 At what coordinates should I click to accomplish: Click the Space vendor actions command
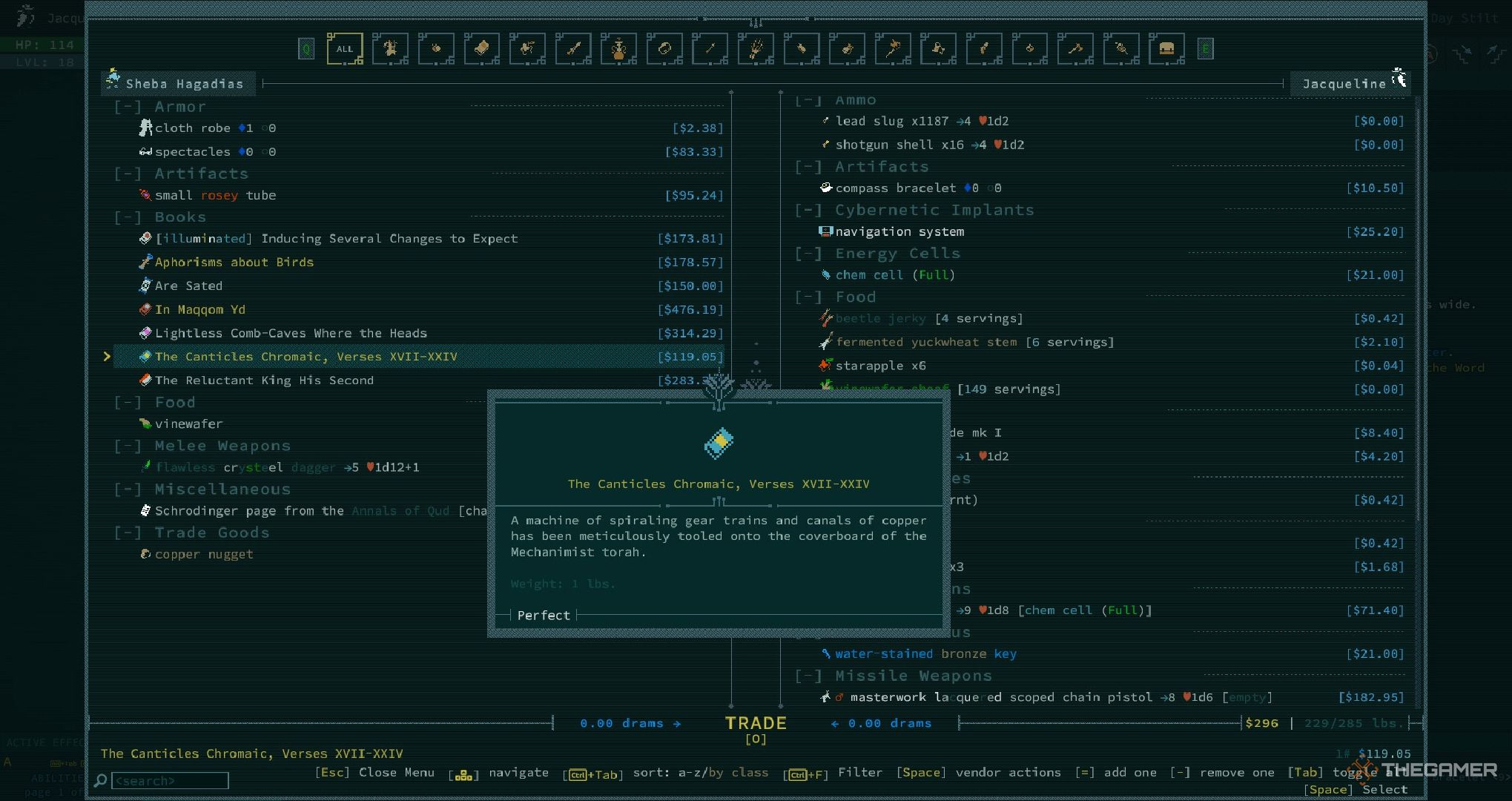tap(978, 773)
